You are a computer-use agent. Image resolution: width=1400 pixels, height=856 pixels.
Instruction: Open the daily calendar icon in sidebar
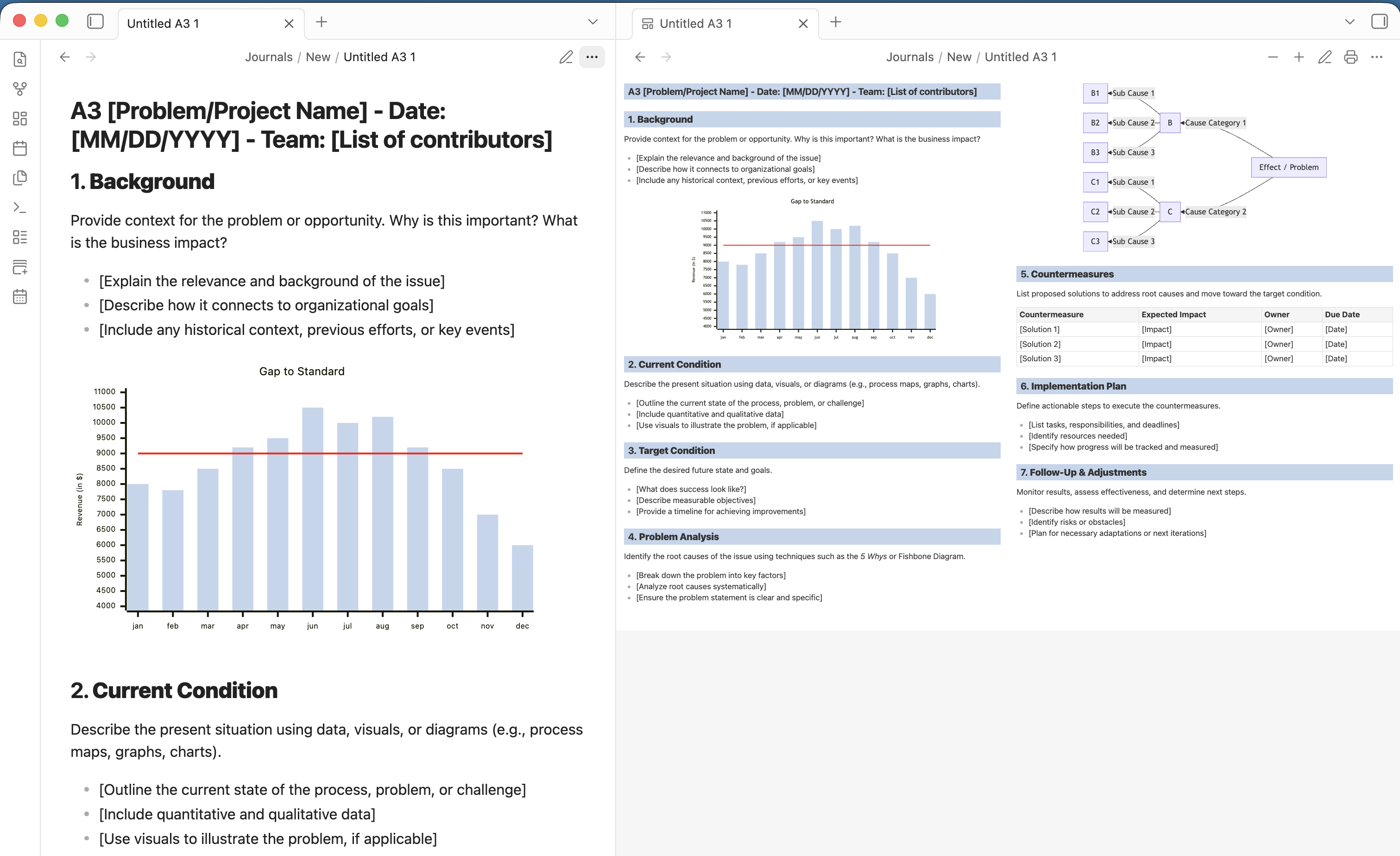pyautogui.click(x=20, y=148)
